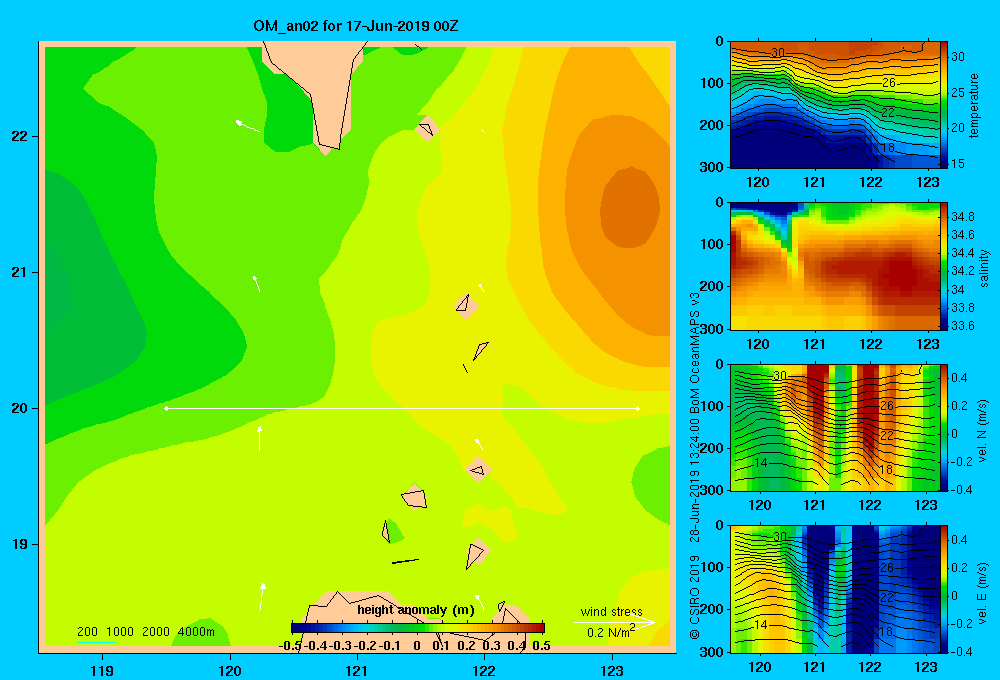Click the 'vel. E (m/s)' label
The width and height of the screenshot is (1000, 680).
pos(983,593)
